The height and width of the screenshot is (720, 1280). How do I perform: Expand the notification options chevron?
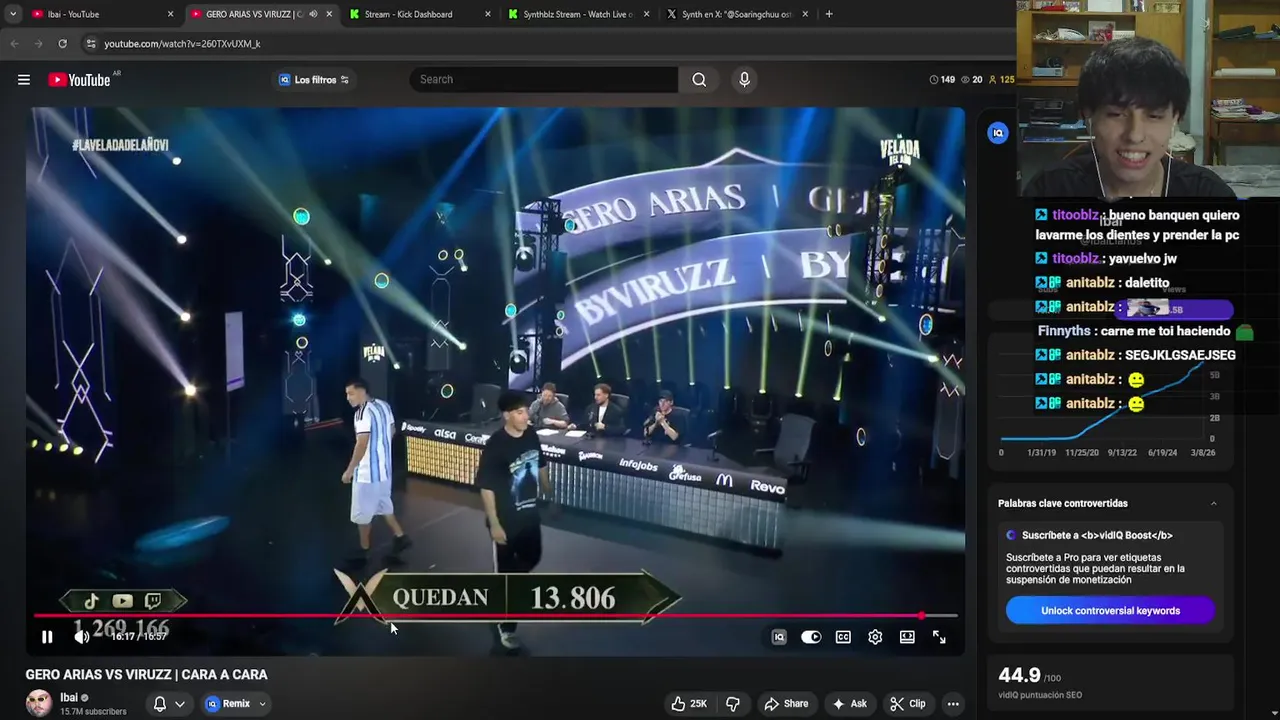point(180,703)
